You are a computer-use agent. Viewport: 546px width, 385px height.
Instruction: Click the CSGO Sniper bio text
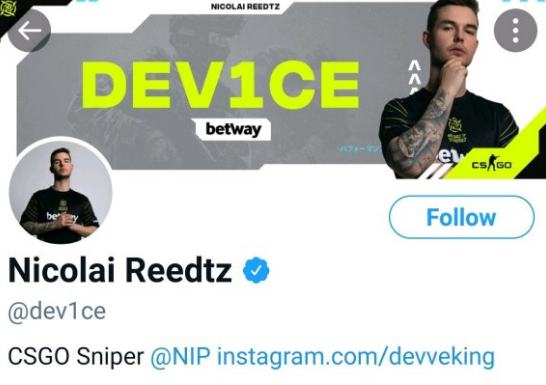pos(76,356)
